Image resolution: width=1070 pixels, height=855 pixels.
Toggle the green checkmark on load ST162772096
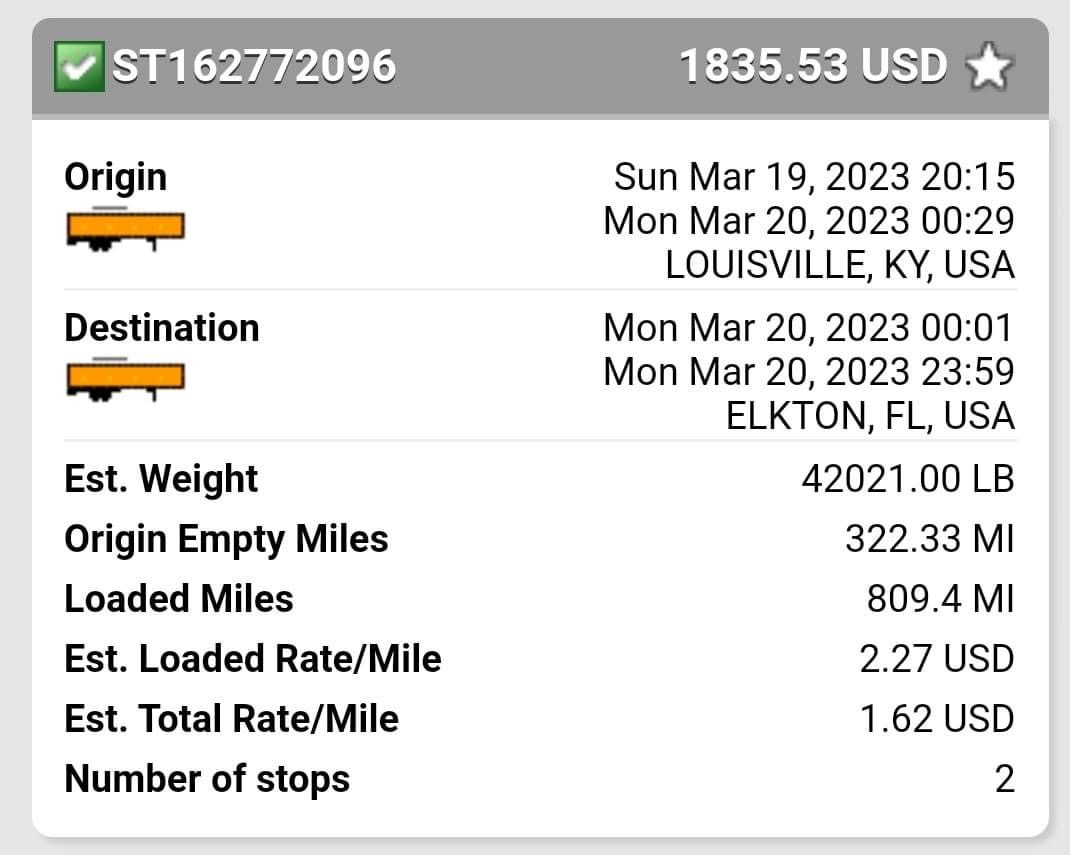tap(79, 66)
